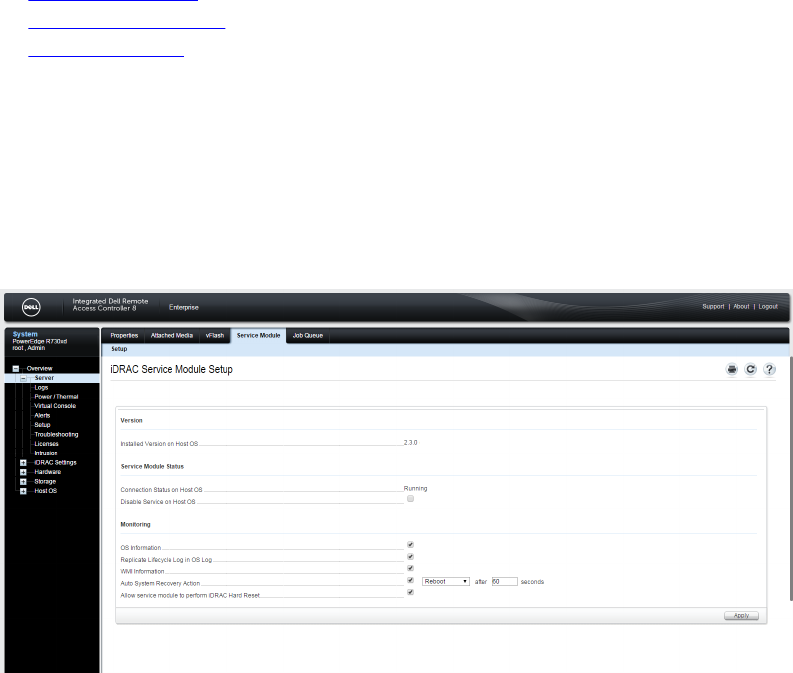Open the About link
This screenshot has width=793, height=673.
[x=741, y=306]
